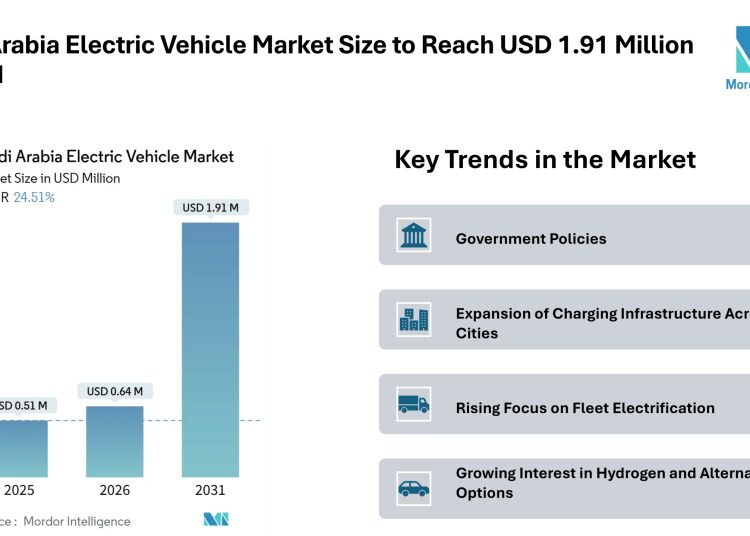The height and width of the screenshot is (536, 750).
Task: Open Rising Focus on Fleet Electrification
Action: [585, 408]
